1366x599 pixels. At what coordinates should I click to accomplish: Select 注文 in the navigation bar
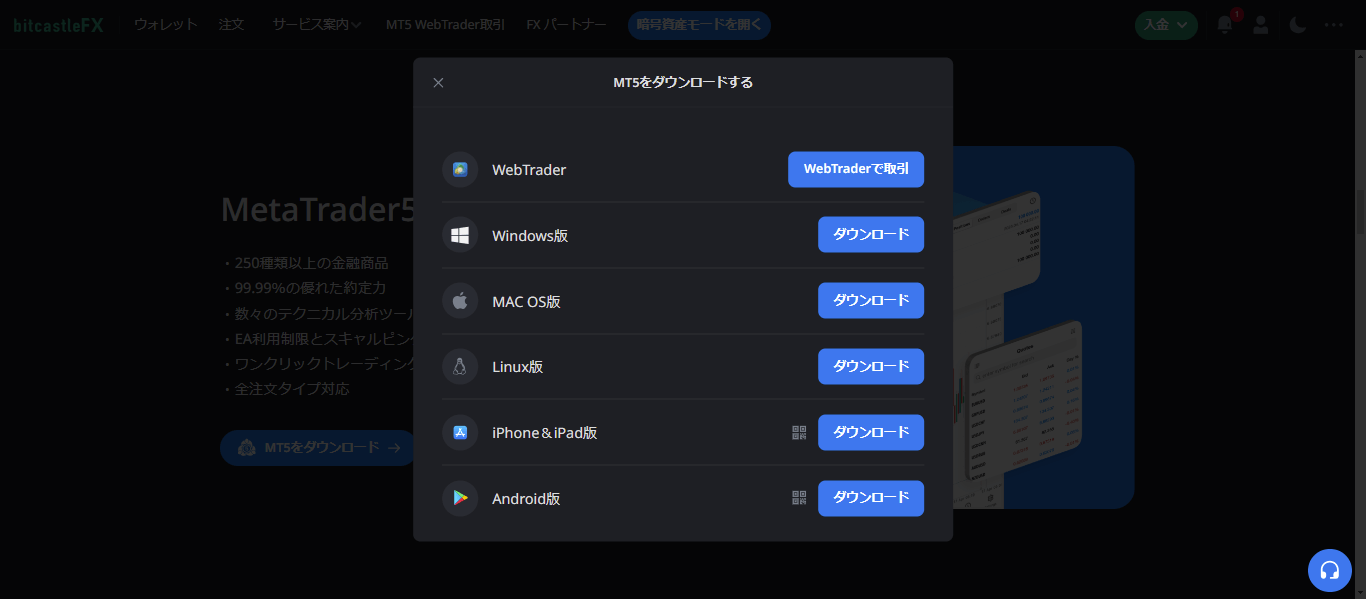click(x=231, y=24)
